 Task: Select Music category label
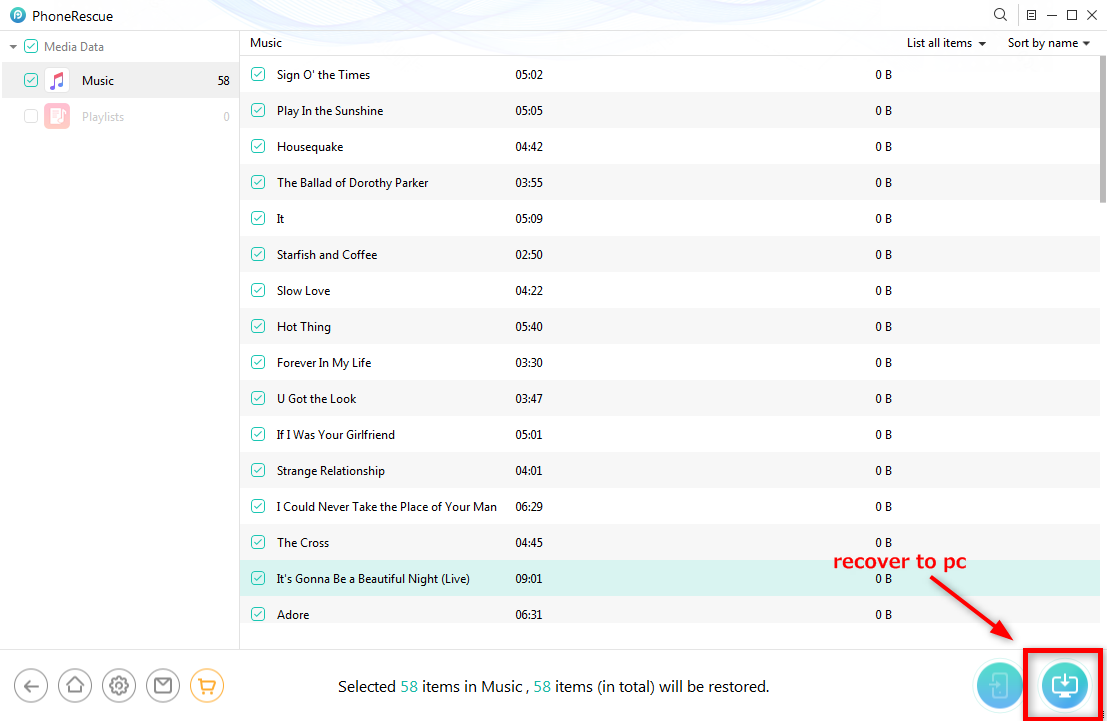[97, 81]
